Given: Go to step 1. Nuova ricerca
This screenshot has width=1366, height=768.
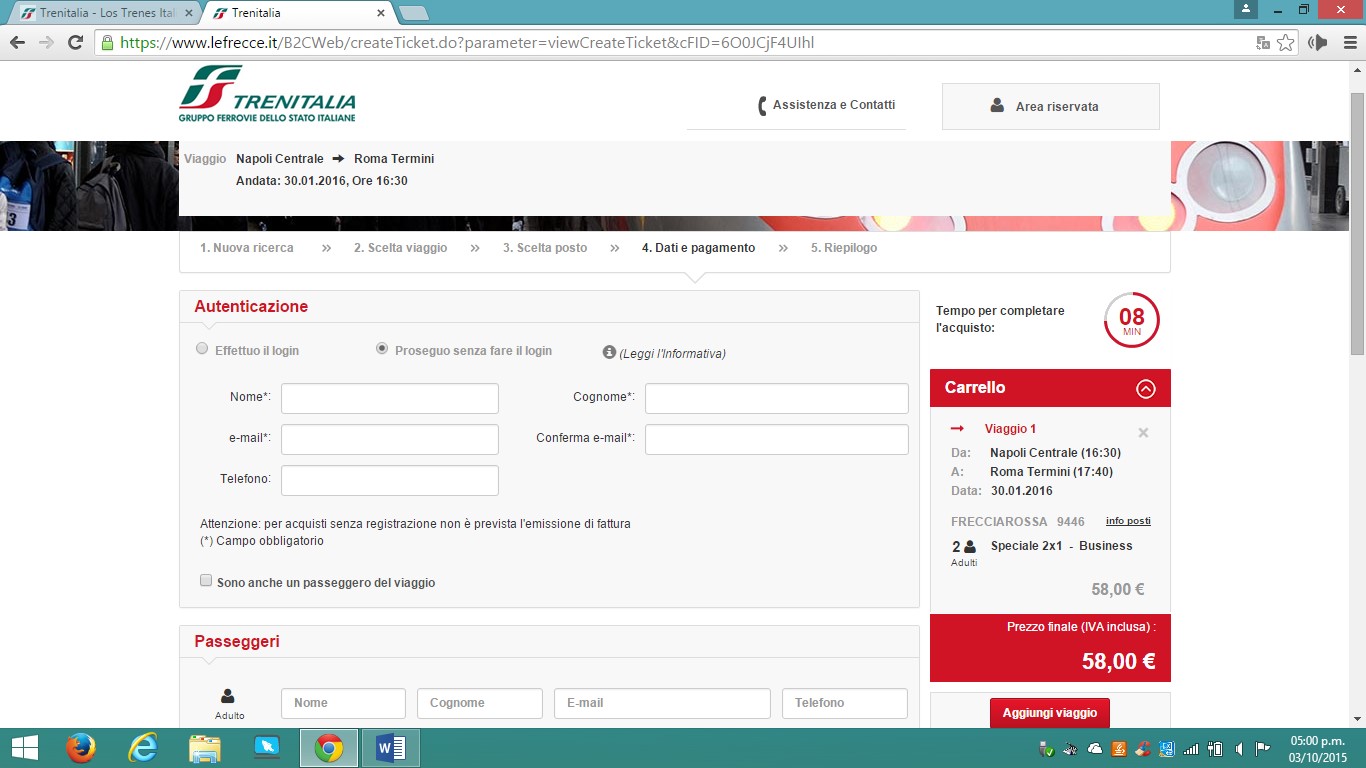Looking at the screenshot, I should [246, 248].
